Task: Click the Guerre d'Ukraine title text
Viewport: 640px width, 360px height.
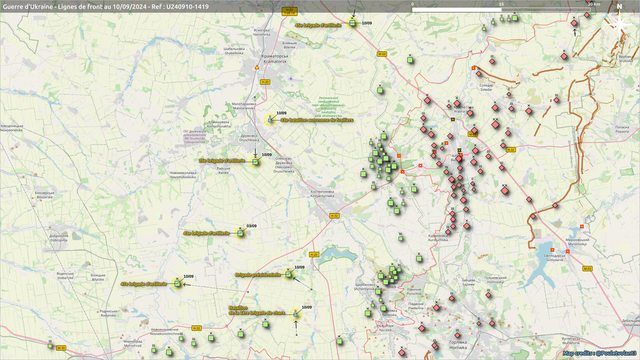Action: pyautogui.click(x=105, y=7)
